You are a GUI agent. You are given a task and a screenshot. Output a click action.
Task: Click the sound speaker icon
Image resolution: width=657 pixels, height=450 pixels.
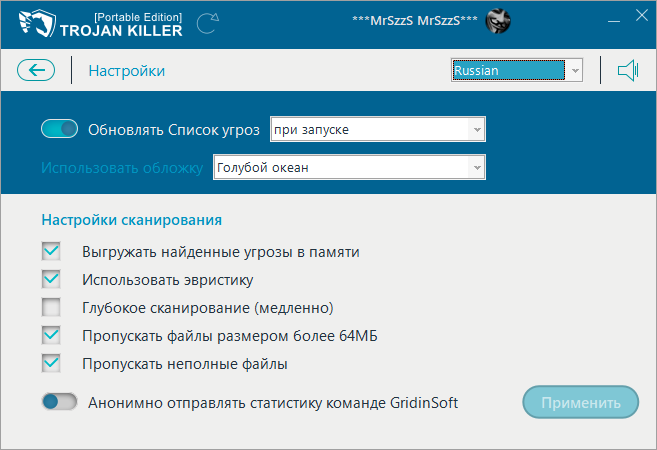[x=627, y=70]
